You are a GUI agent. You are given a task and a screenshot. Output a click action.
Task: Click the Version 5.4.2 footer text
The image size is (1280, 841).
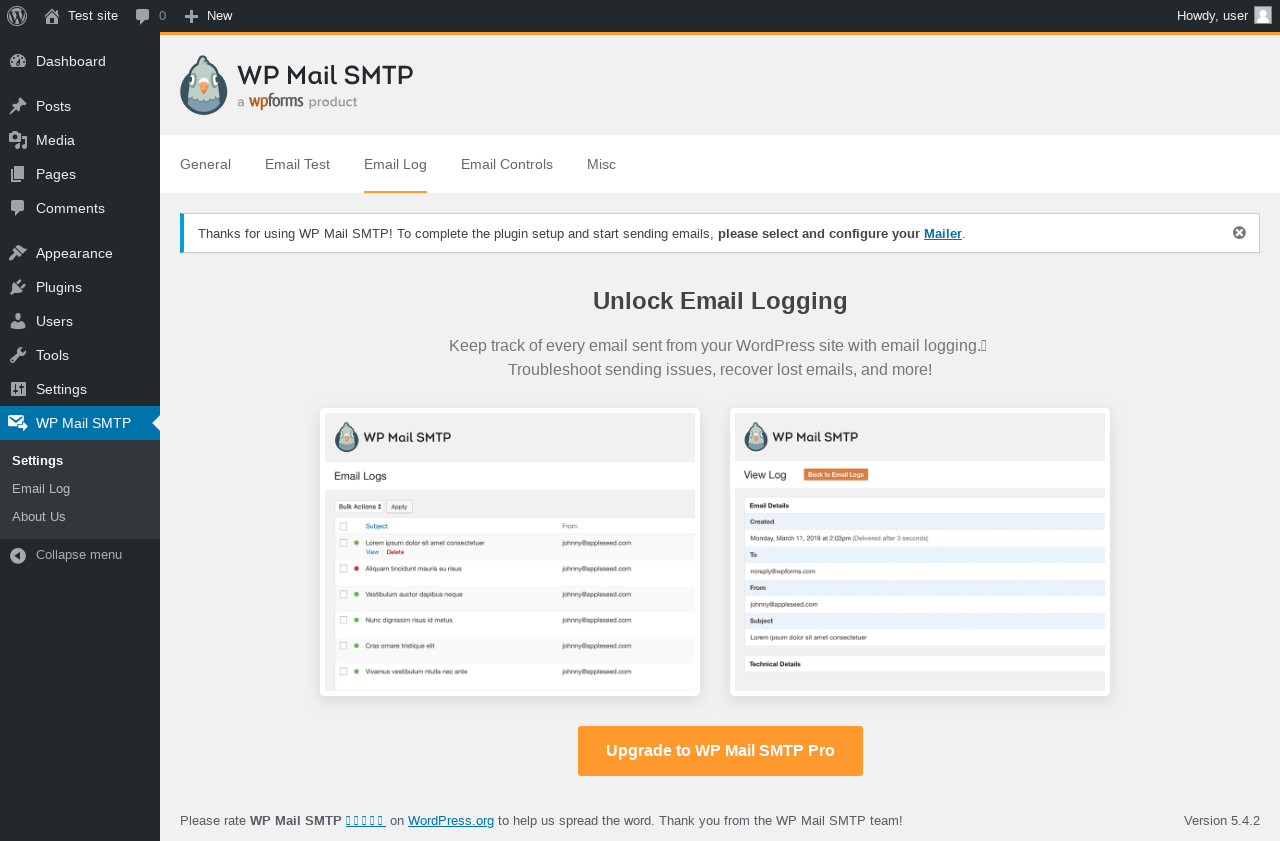1222,820
